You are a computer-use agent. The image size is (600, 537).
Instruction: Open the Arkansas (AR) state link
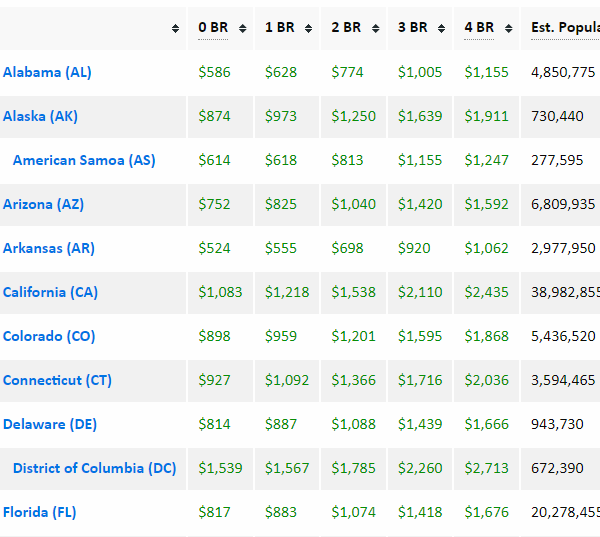coord(48,248)
